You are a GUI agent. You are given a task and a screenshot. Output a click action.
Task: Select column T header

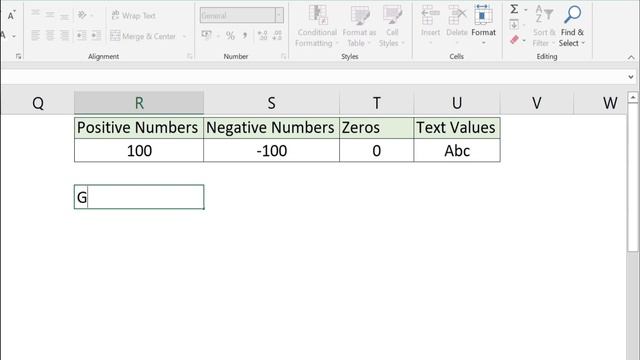(x=376, y=103)
